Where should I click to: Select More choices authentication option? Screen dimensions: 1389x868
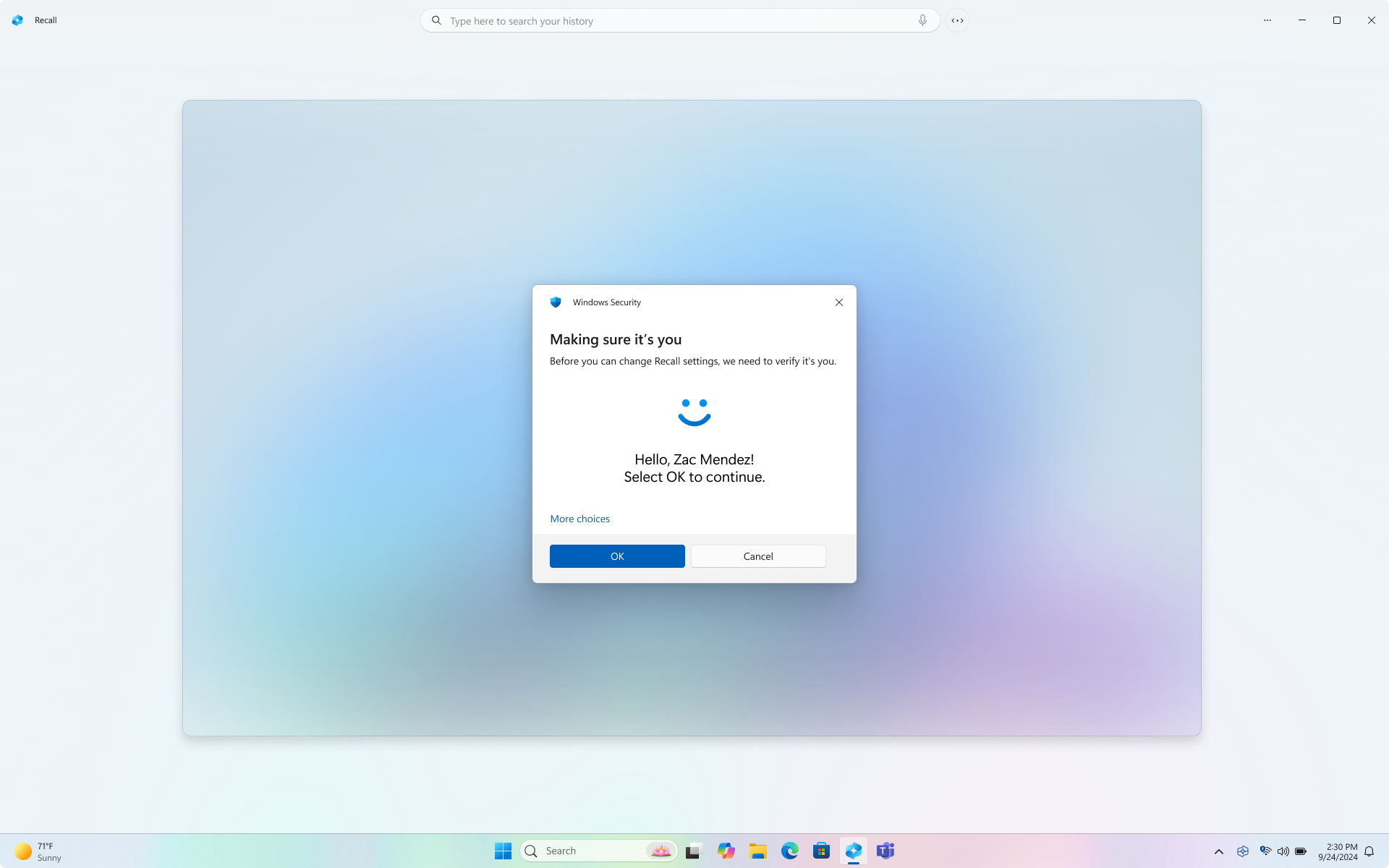[580, 518]
